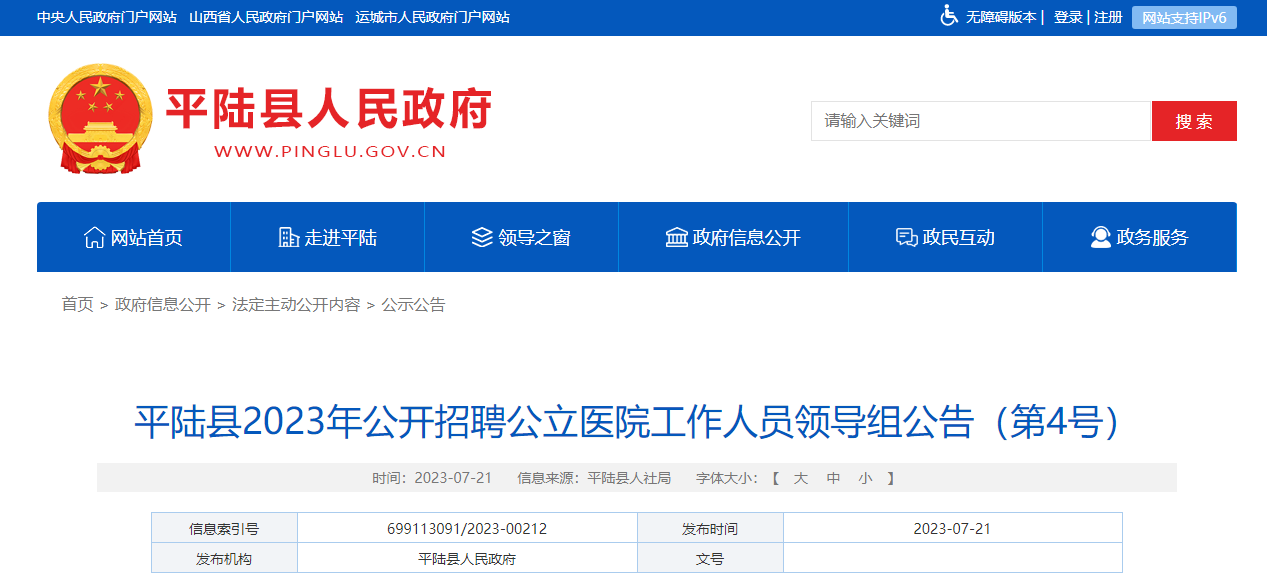The width and height of the screenshot is (1267, 584).
Task: Click the chat icon beside 政民互动
Action: point(906,238)
